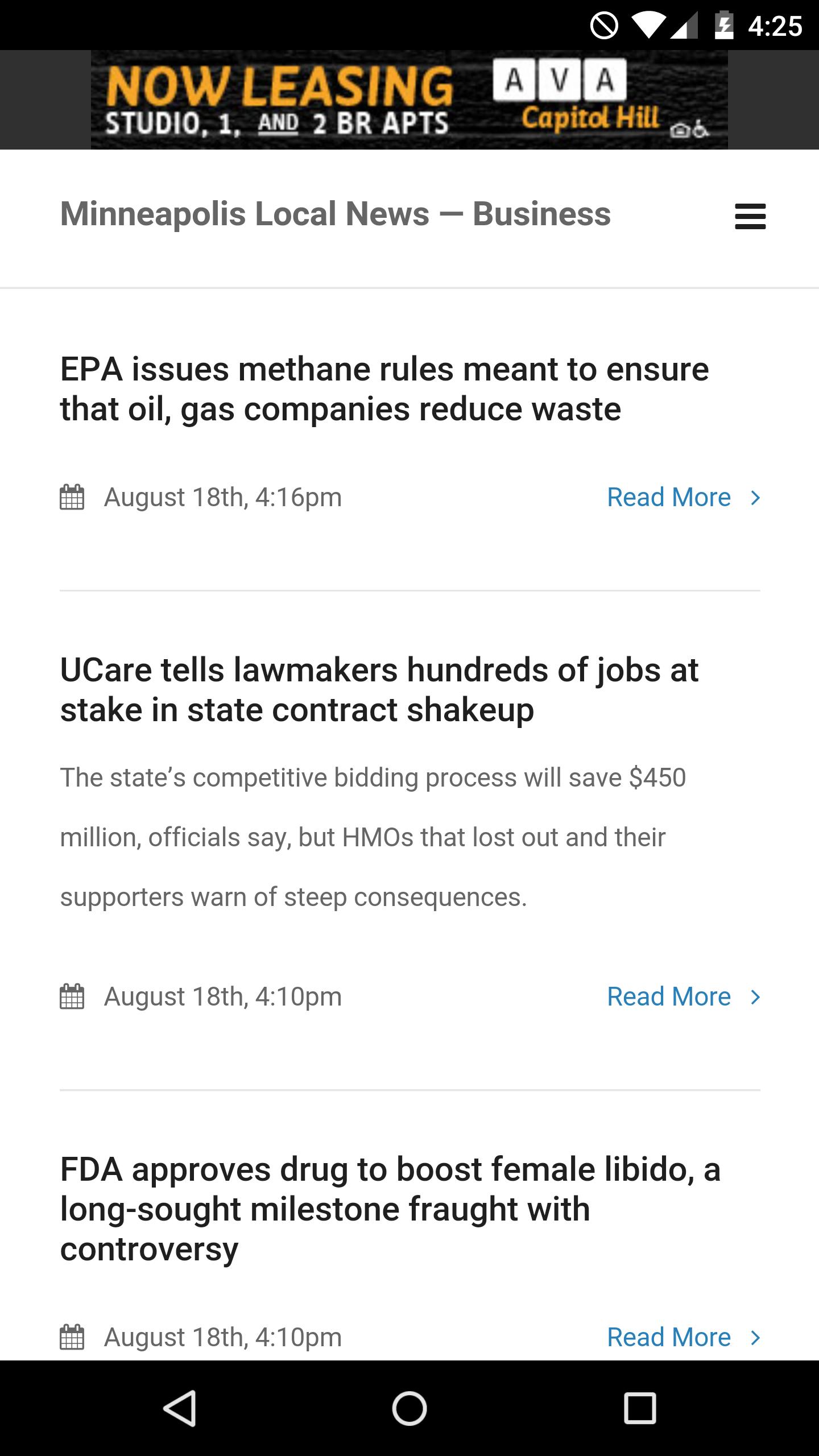819x1456 pixels.
Task: Open the recent apps square button
Action: click(640, 1408)
